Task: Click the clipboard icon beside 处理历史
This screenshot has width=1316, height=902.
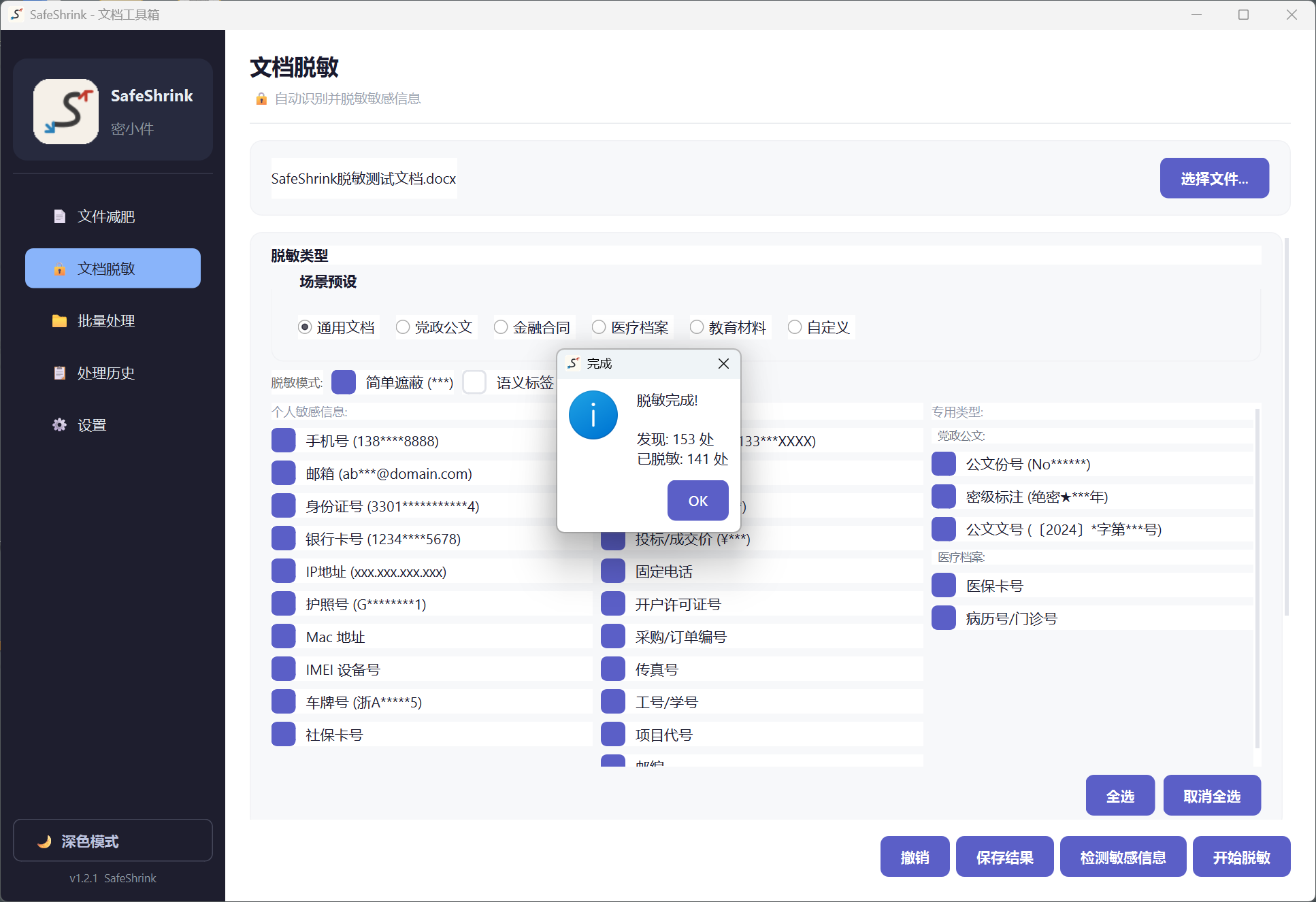Action: 60,373
